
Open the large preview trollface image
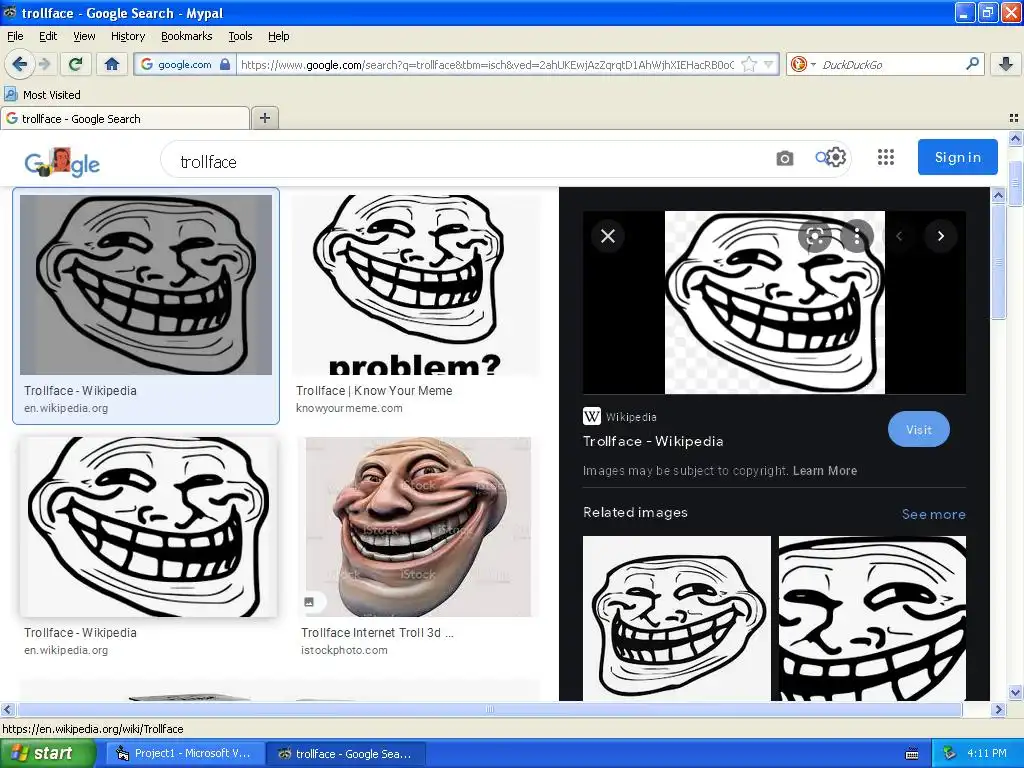(775, 302)
